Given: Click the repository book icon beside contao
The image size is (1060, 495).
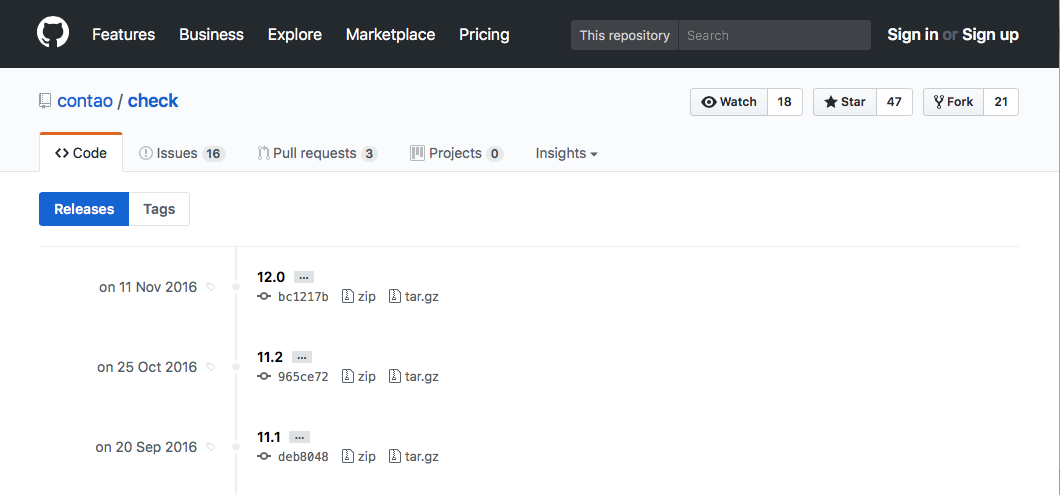Looking at the screenshot, I should click(45, 101).
